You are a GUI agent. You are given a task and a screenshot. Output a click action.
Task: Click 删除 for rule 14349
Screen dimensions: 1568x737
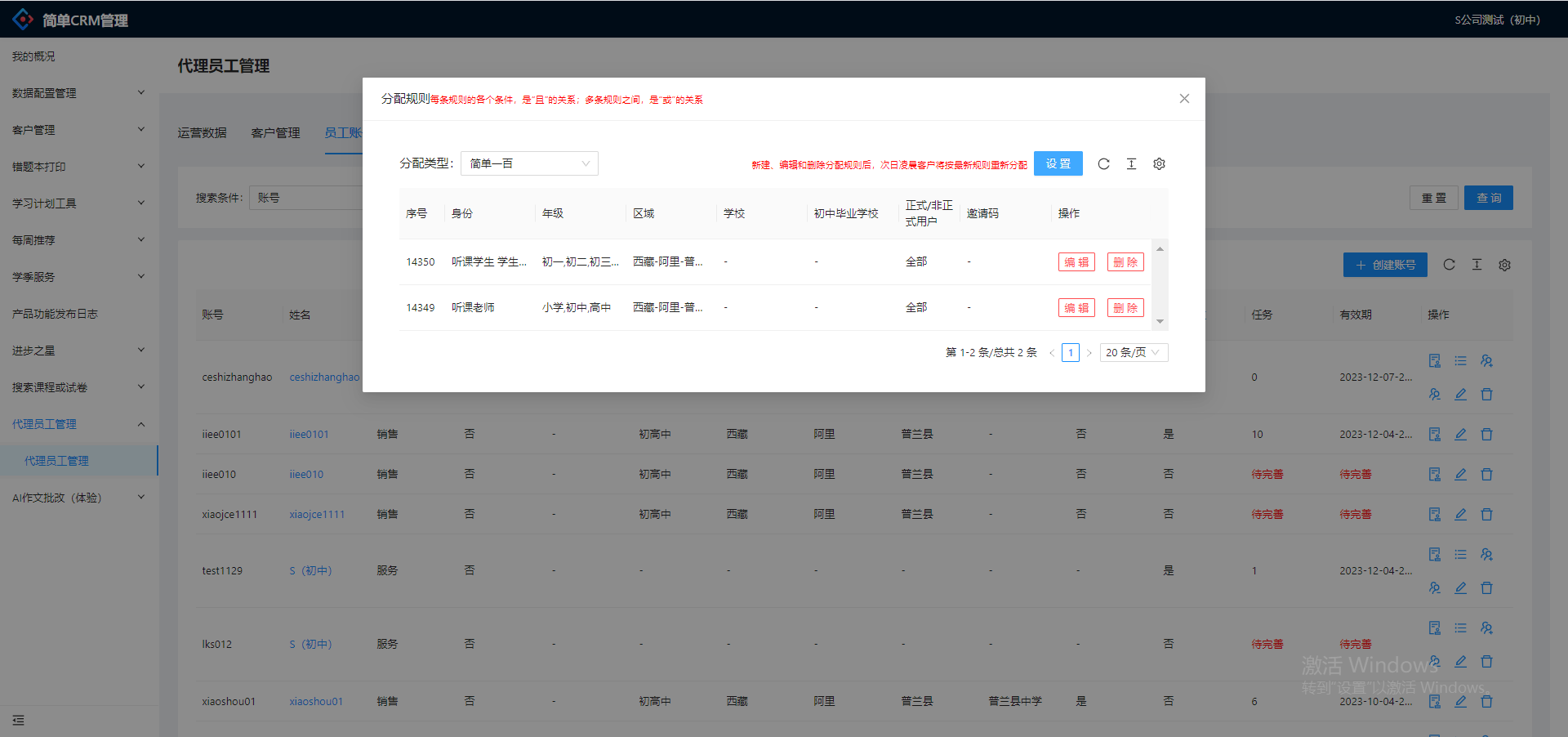pos(1125,308)
